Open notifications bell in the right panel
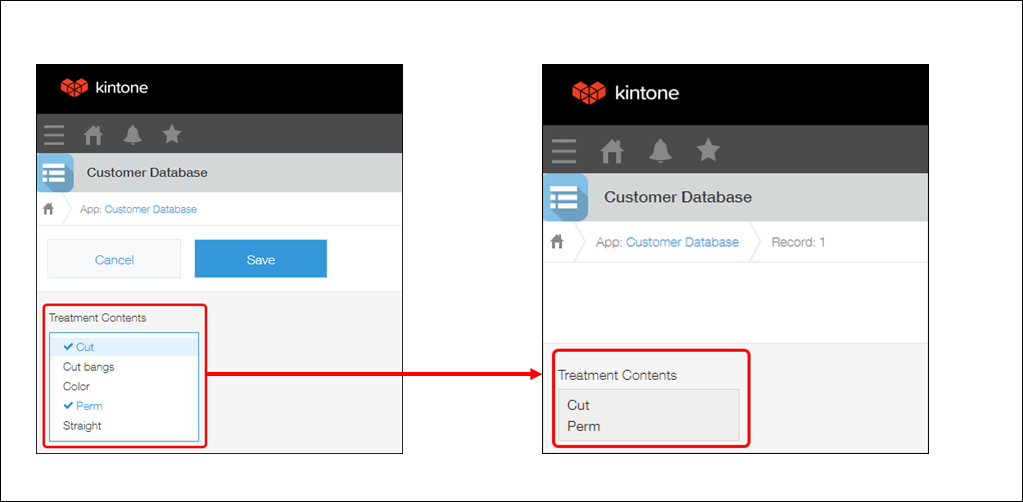 click(659, 151)
